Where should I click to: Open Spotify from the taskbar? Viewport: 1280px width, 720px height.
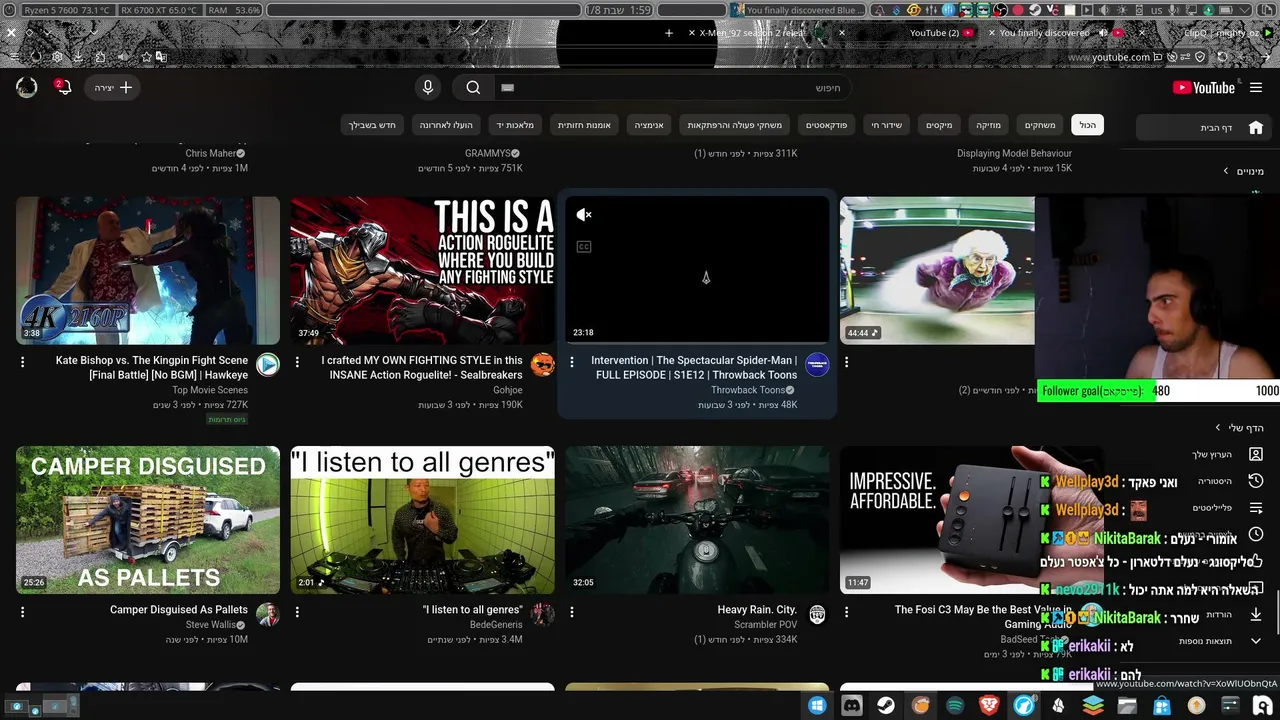(x=955, y=706)
